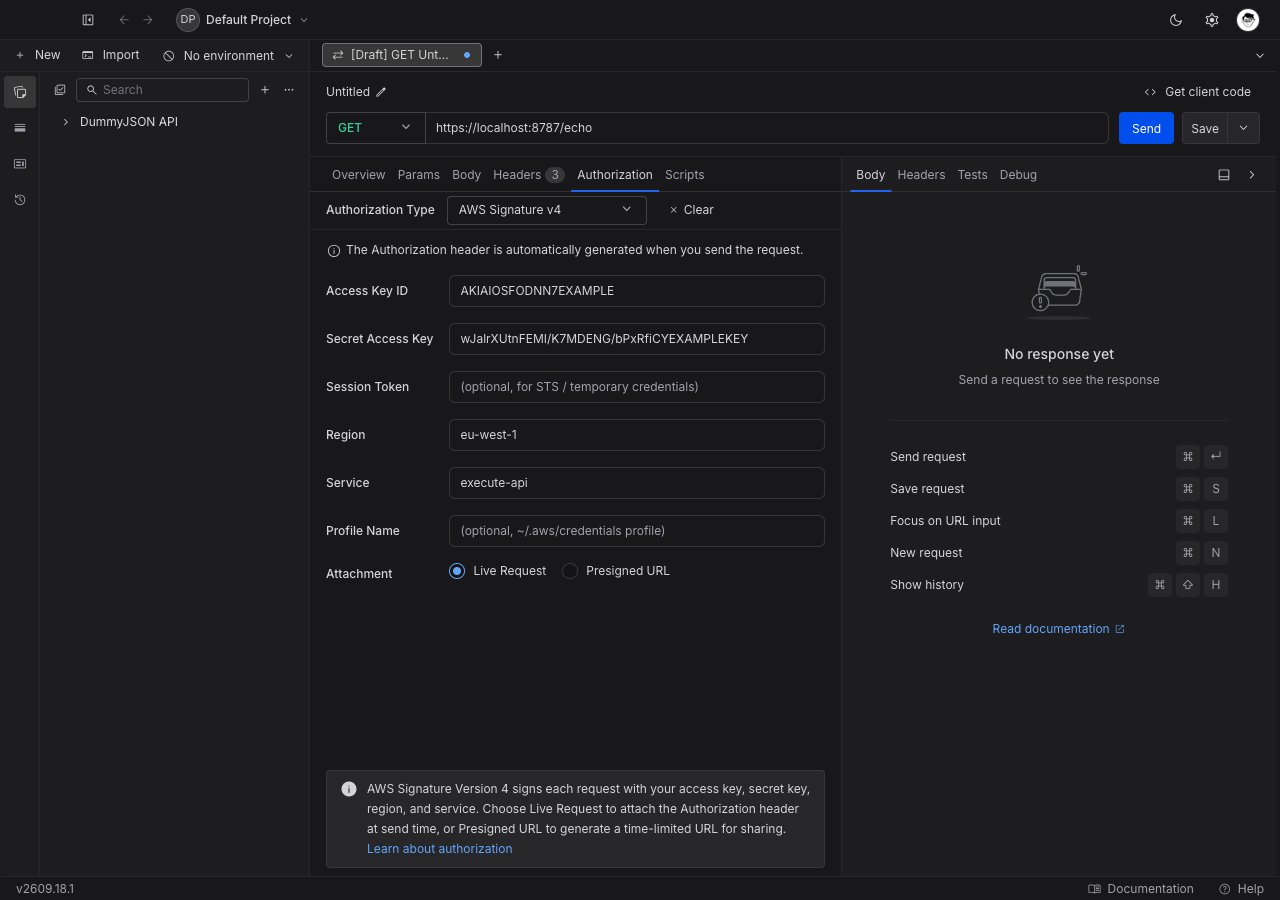Focus the URL input with localhost:8787/echo
This screenshot has height=900, width=1280.
point(767,128)
